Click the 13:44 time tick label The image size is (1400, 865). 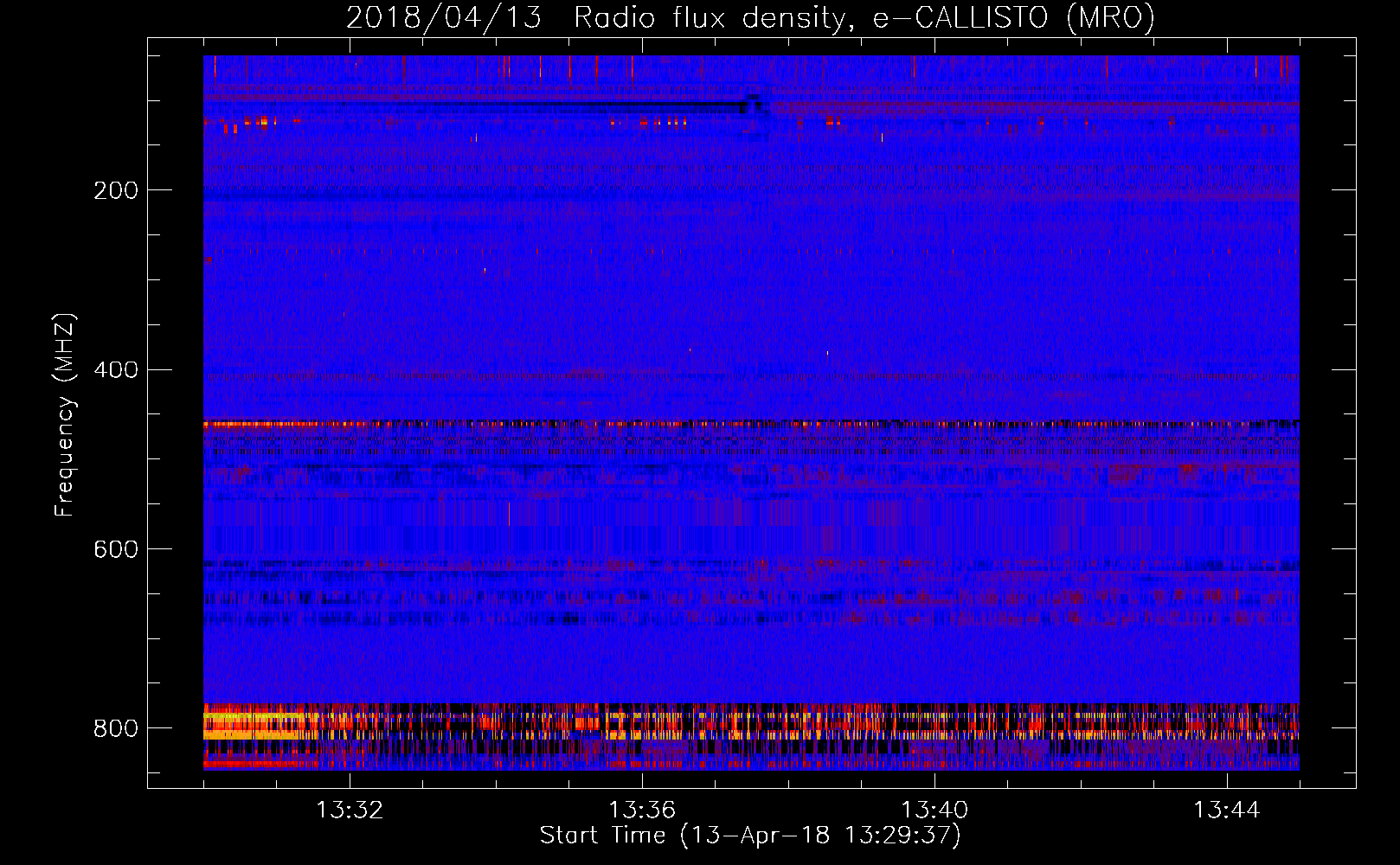[1227, 811]
